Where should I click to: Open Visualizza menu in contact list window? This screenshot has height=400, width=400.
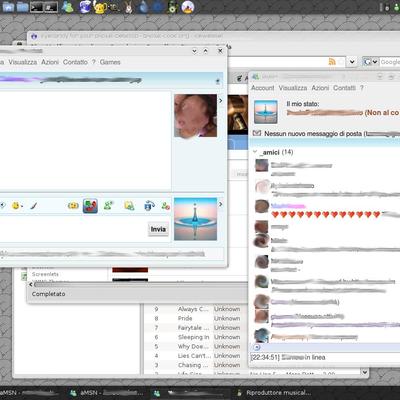[x=293, y=88]
